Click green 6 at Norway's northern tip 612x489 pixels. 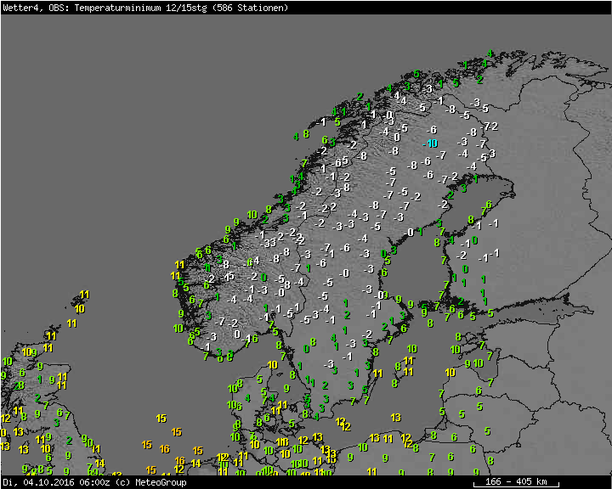417,73
